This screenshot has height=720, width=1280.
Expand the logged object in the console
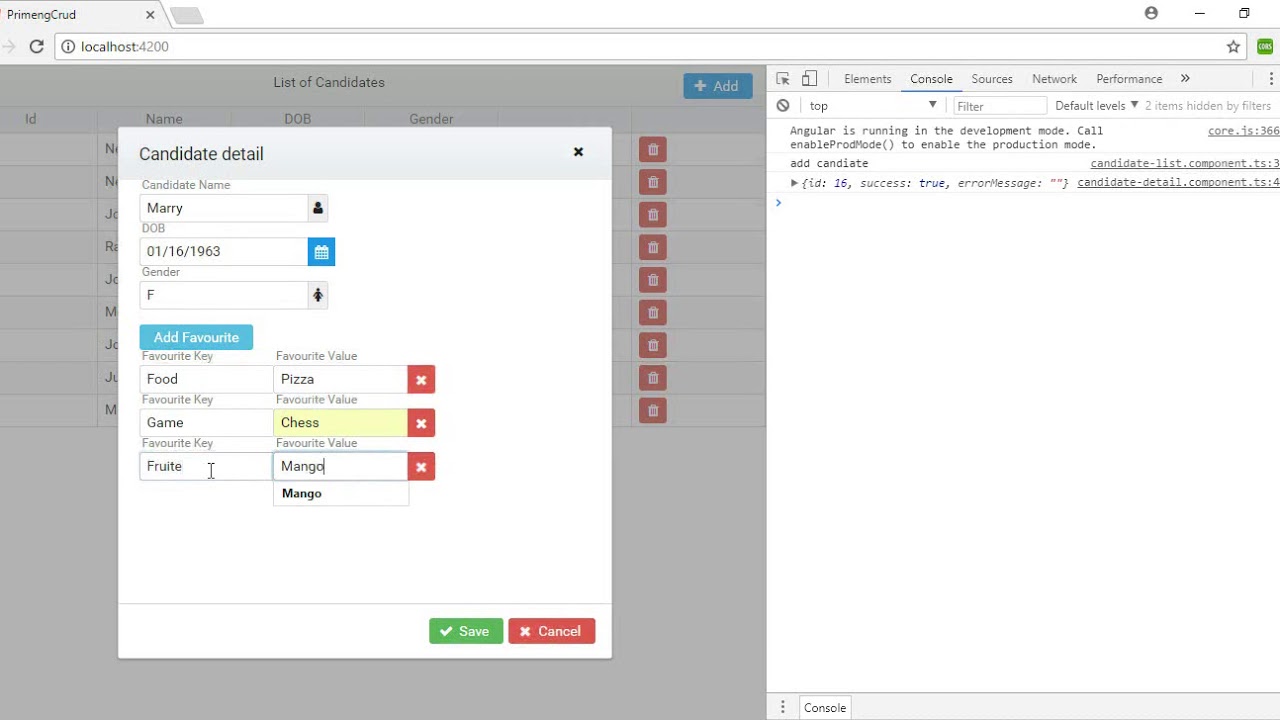pyautogui.click(x=794, y=183)
